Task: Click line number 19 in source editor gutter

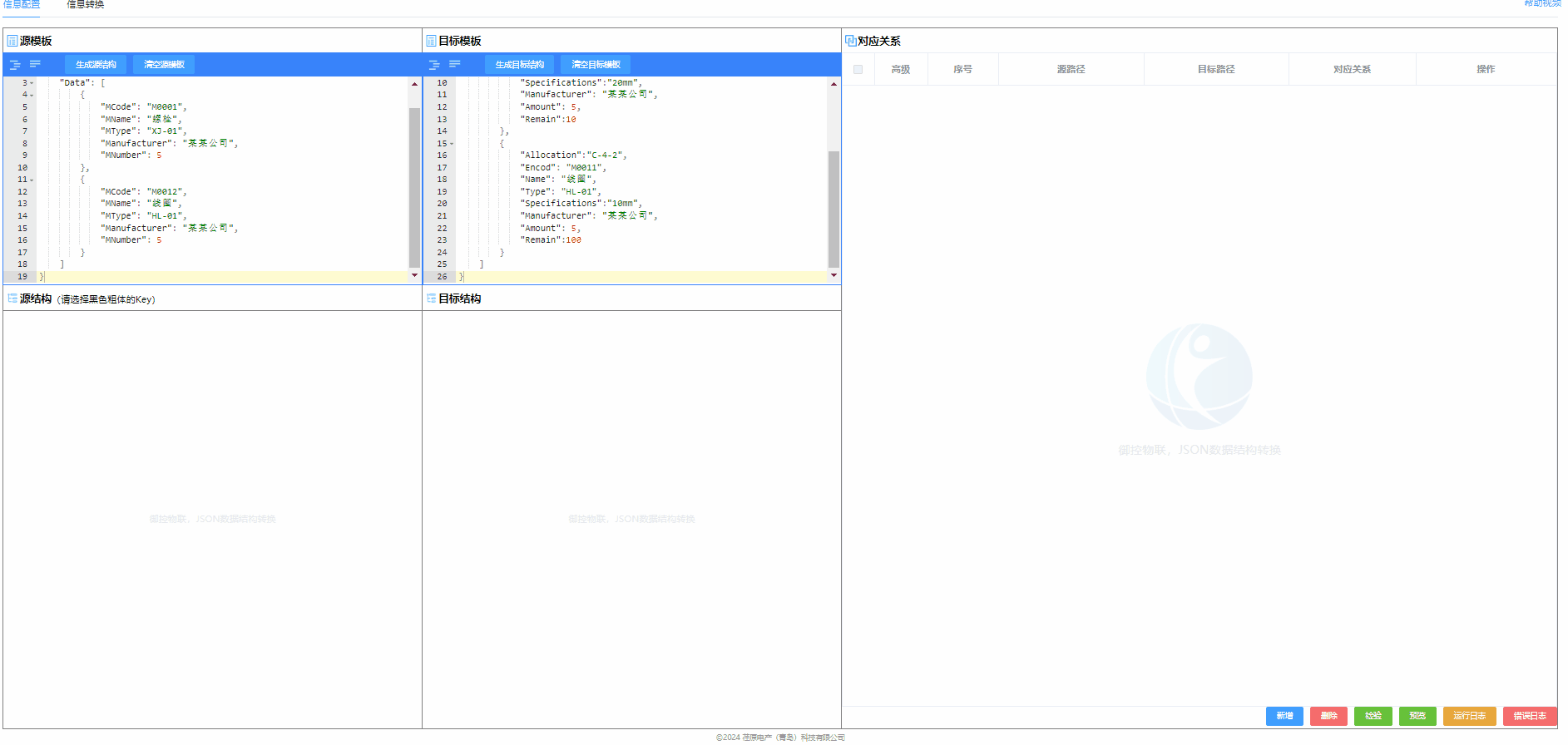Action: pyautogui.click(x=22, y=277)
